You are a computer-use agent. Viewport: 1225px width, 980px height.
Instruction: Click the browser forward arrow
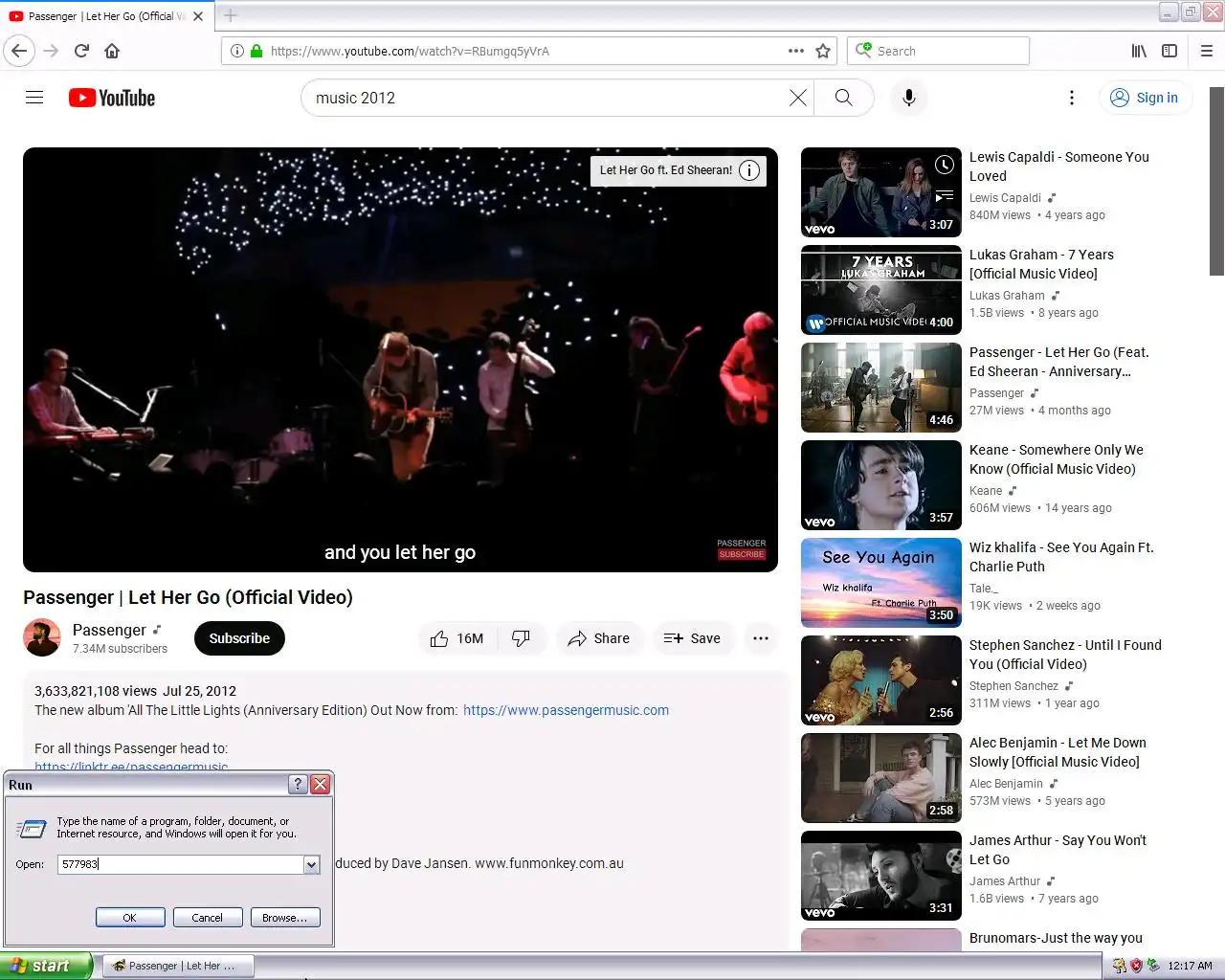pyautogui.click(x=51, y=51)
